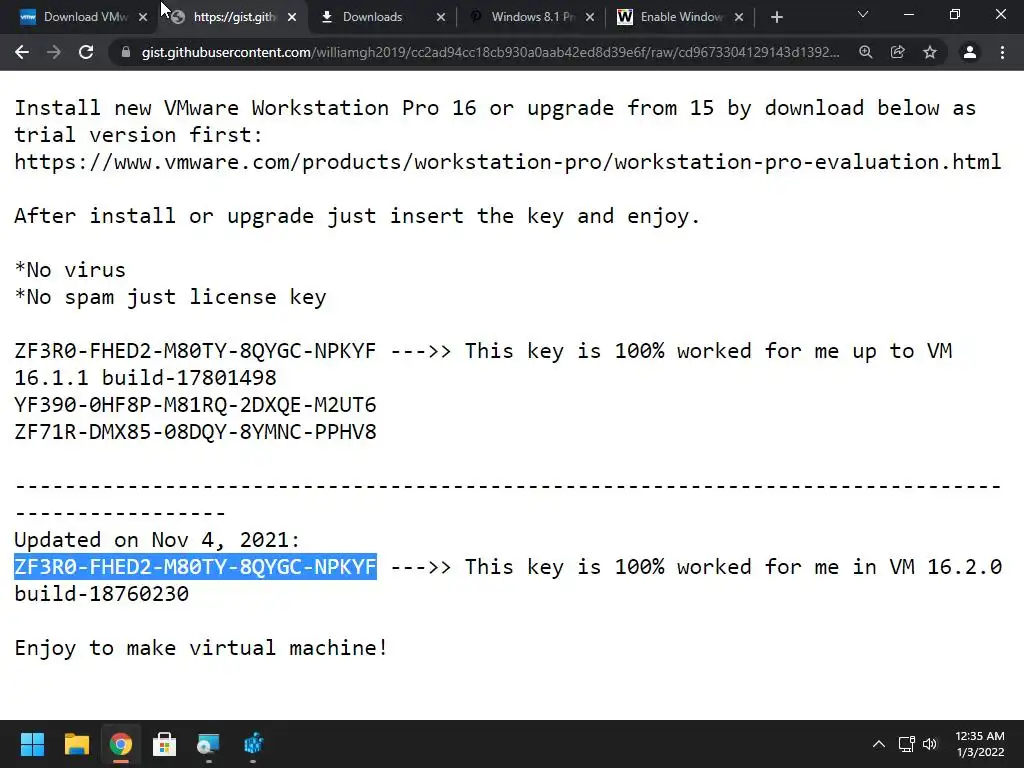Click the ZF71R-DMX85 key line

click(x=195, y=432)
